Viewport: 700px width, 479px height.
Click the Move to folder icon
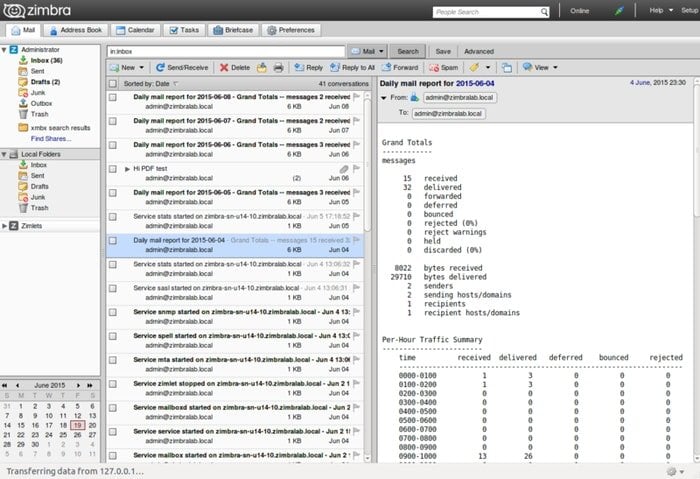[262, 67]
